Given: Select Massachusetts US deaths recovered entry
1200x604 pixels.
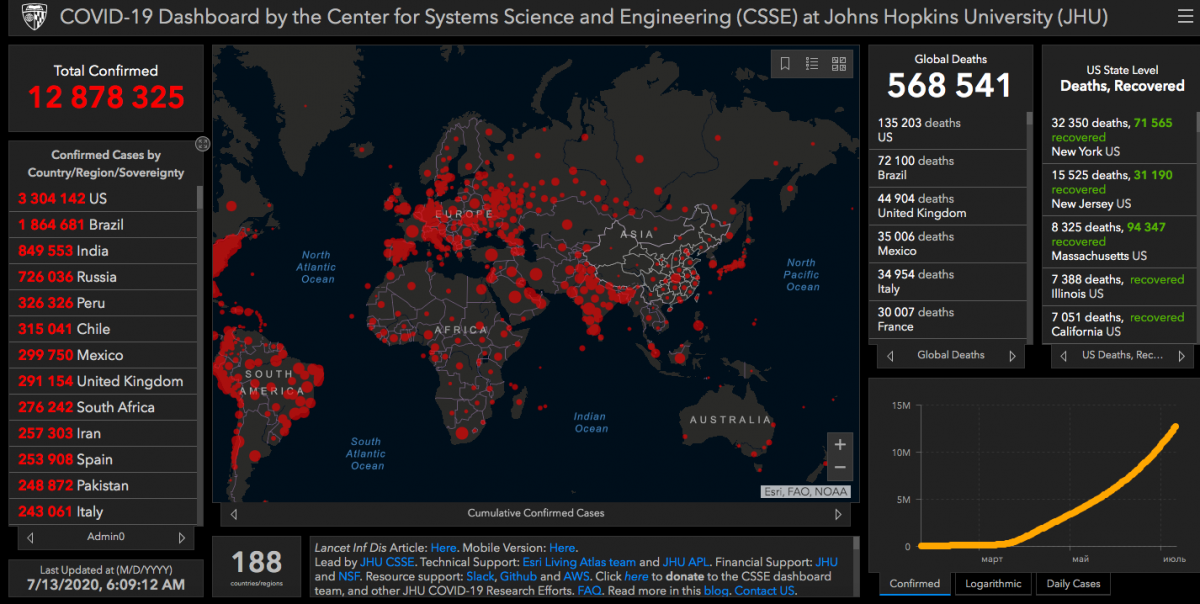Looking at the screenshot, I should click(x=1118, y=242).
